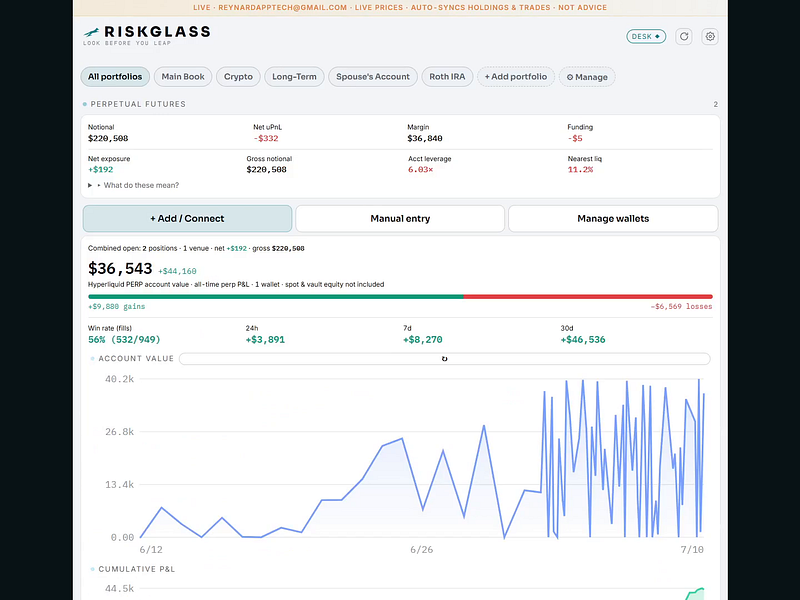Open the Crypto portfolio tab
The height and width of the screenshot is (600, 800).
pyautogui.click(x=238, y=77)
